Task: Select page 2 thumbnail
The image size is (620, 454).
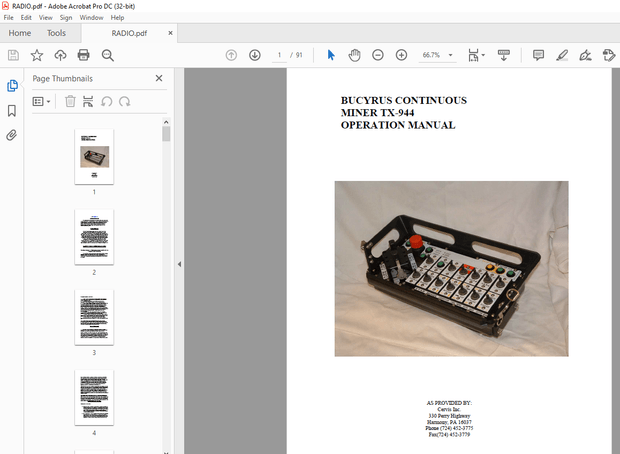Action: [x=94, y=237]
